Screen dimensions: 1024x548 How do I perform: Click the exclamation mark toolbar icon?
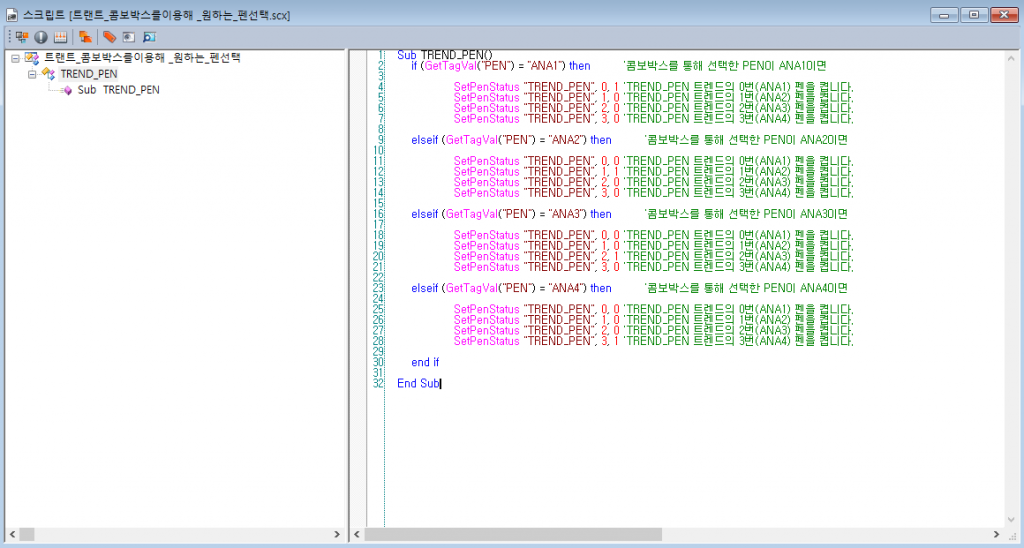coord(40,37)
